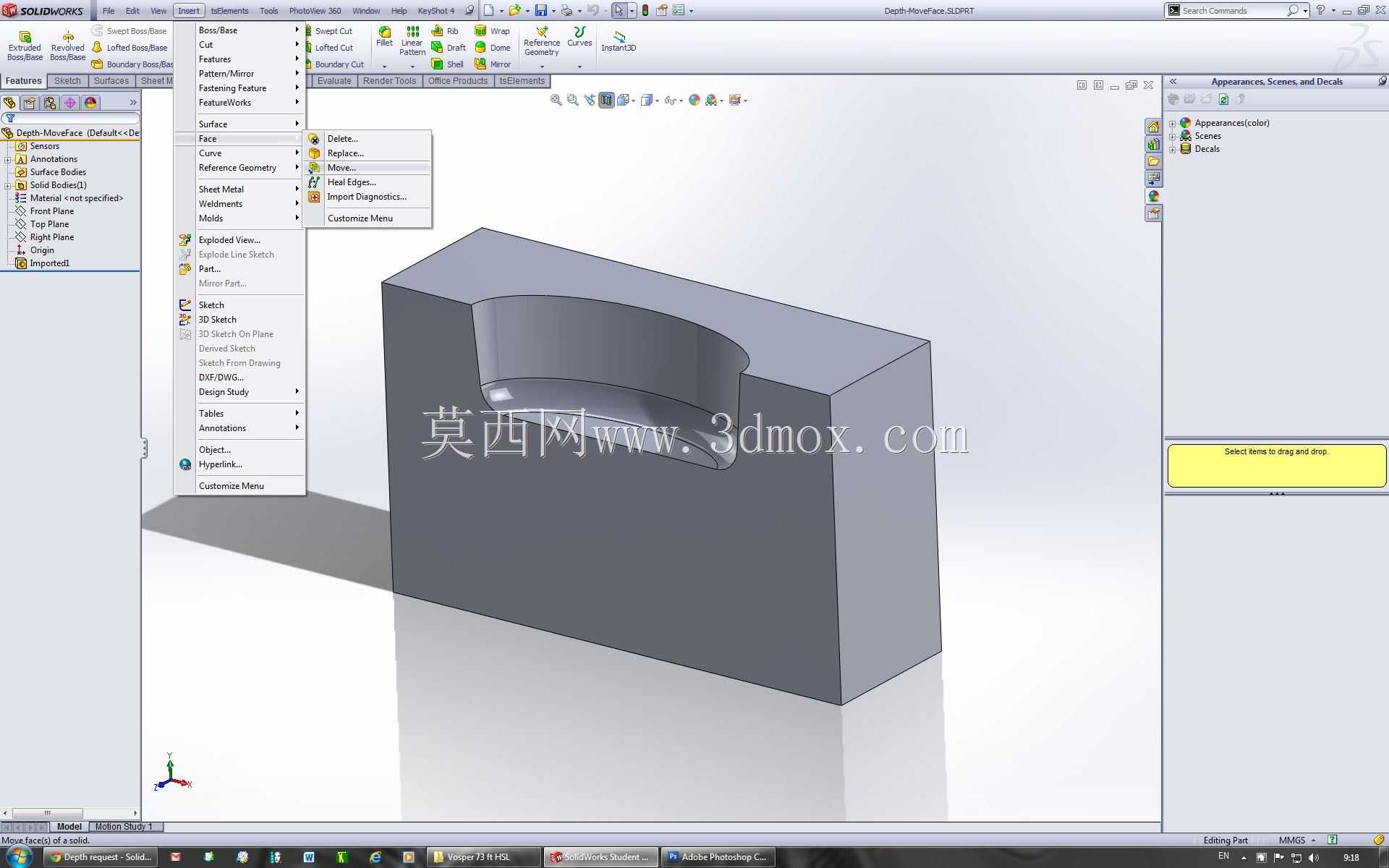Click the Dome feature tool

click(492, 48)
